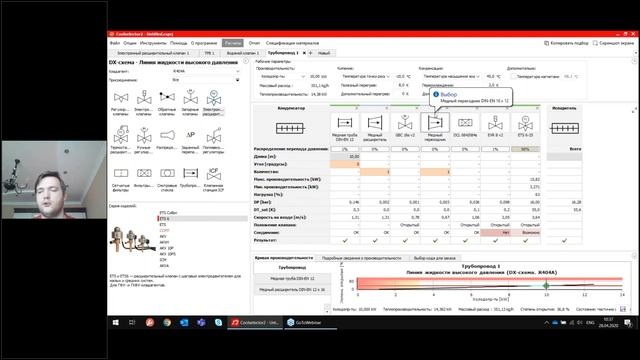
Task: Click the copper pipe DIN-EN 12 component in line
Action: click(345, 123)
